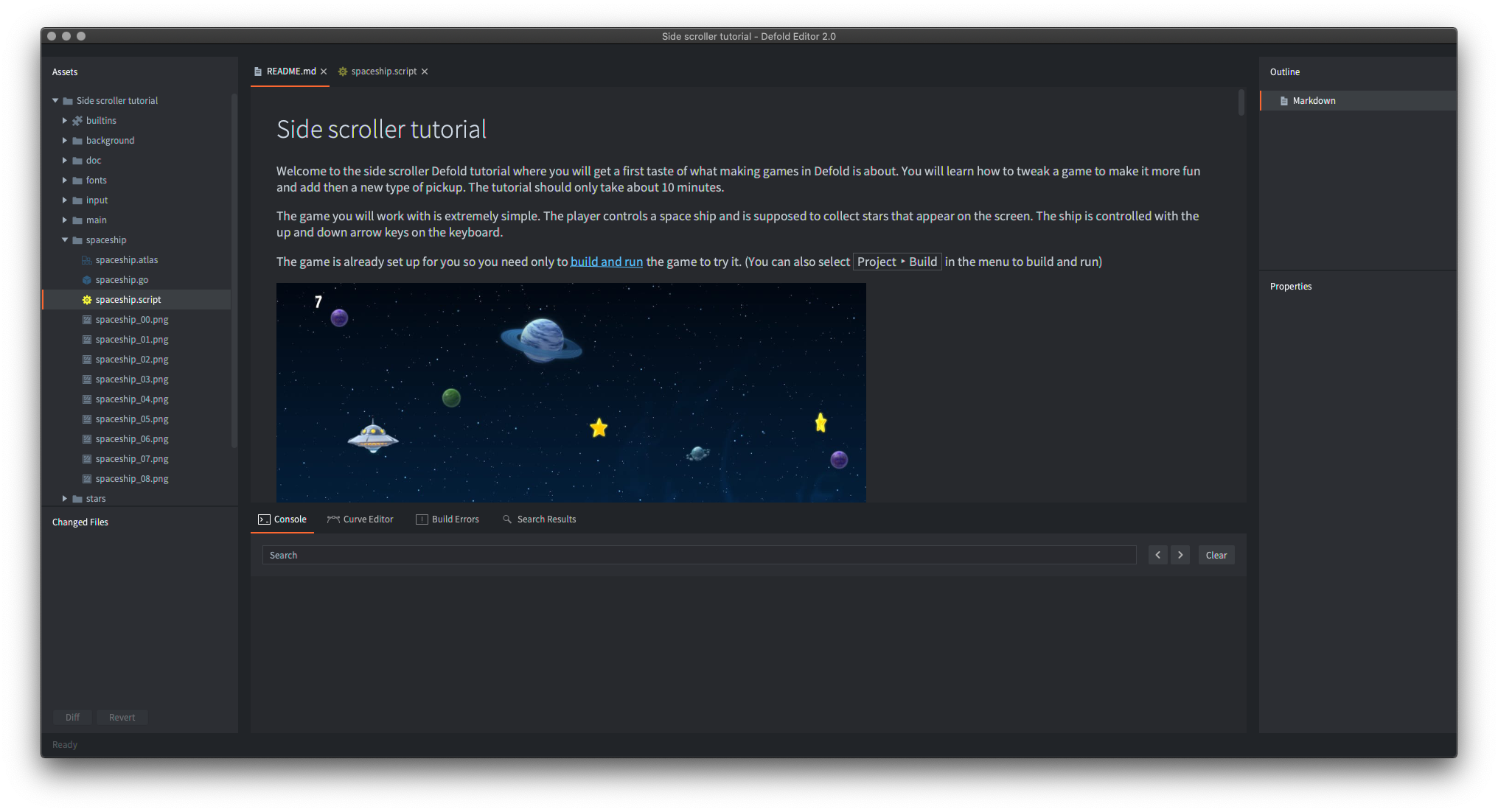Click the spaceship_02.png image icon

(x=87, y=360)
